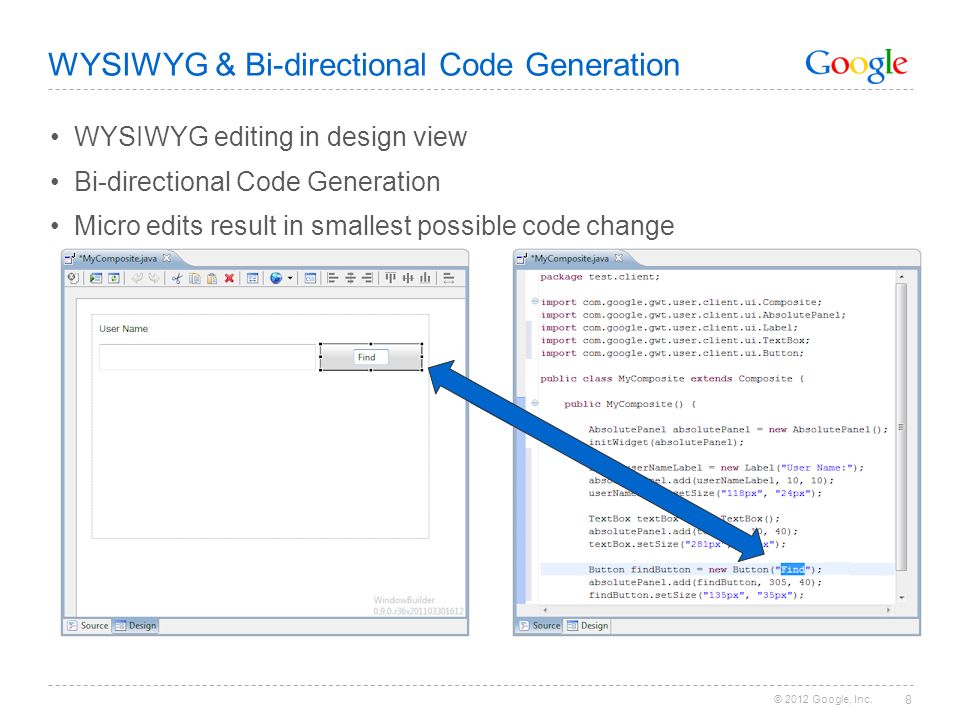Click the first design toolbar icon with the X badge

73,279
